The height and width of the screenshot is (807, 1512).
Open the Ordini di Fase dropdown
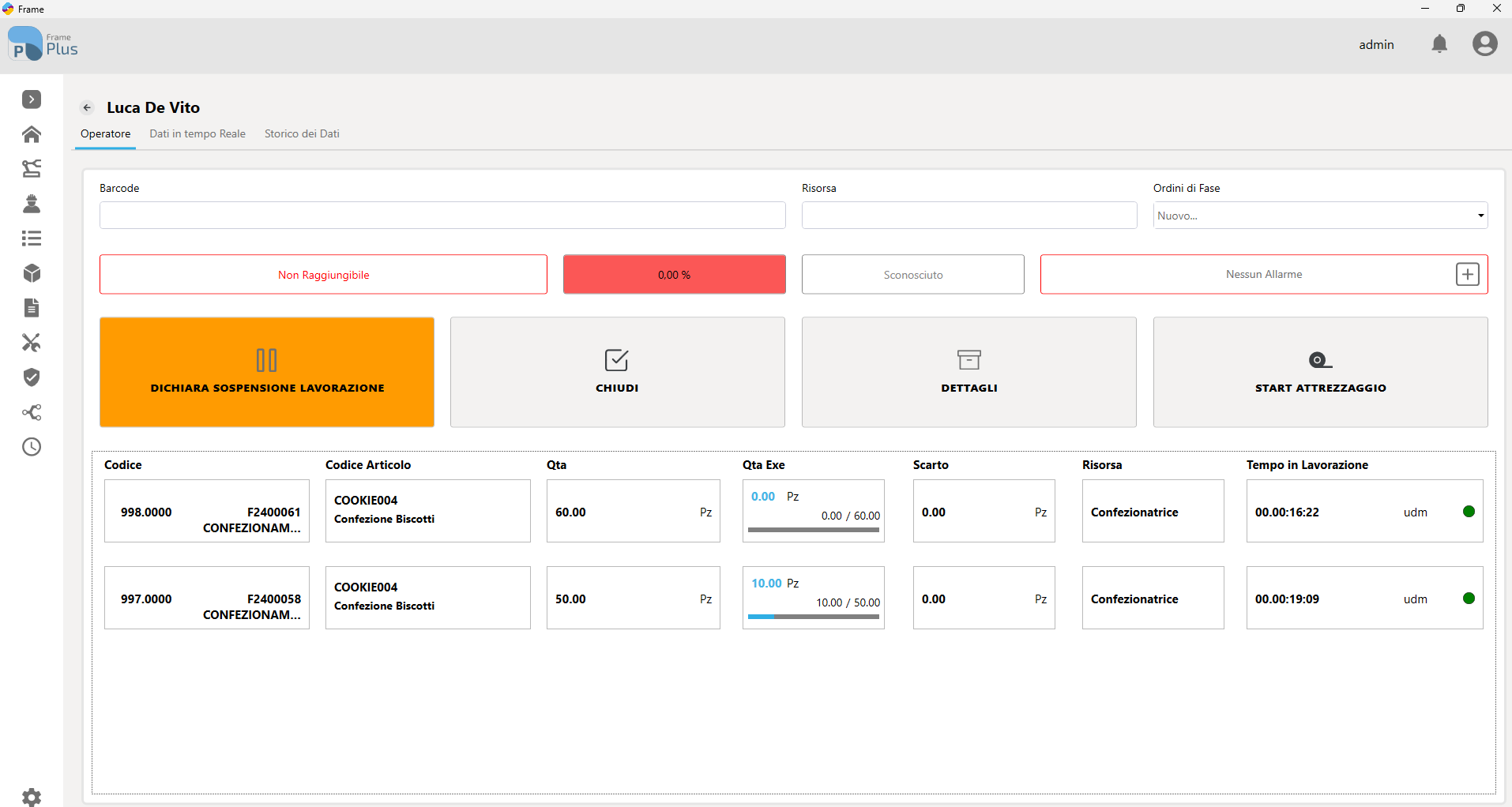pos(1320,216)
